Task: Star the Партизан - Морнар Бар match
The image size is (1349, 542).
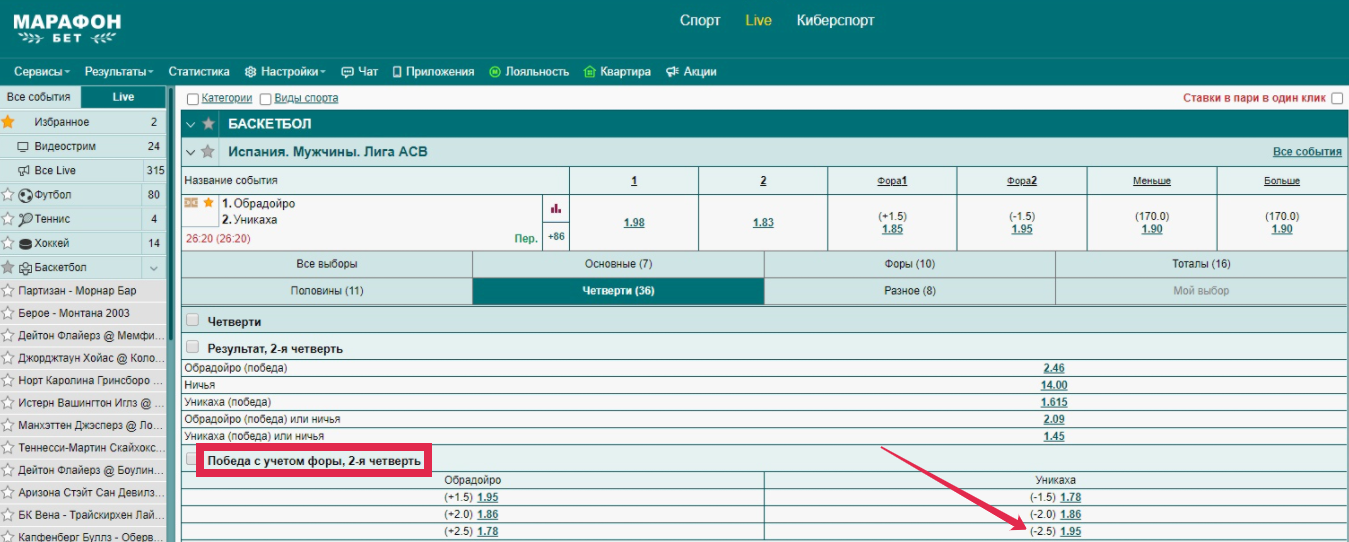Action: tap(8, 291)
